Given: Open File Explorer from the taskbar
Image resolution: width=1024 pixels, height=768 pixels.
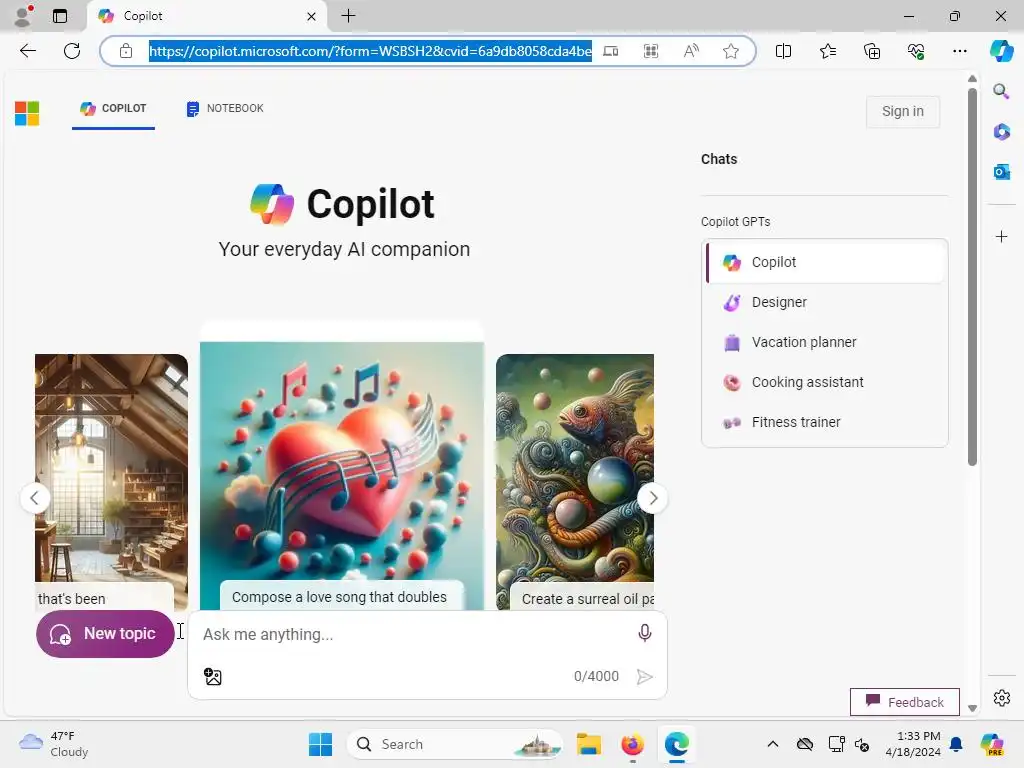Looking at the screenshot, I should coord(588,744).
